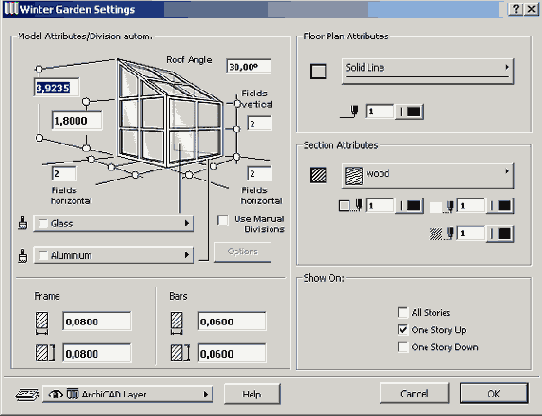The width and height of the screenshot is (542, 416).
Task: Edit the Fields vertical value box
Action: [259, 123]
